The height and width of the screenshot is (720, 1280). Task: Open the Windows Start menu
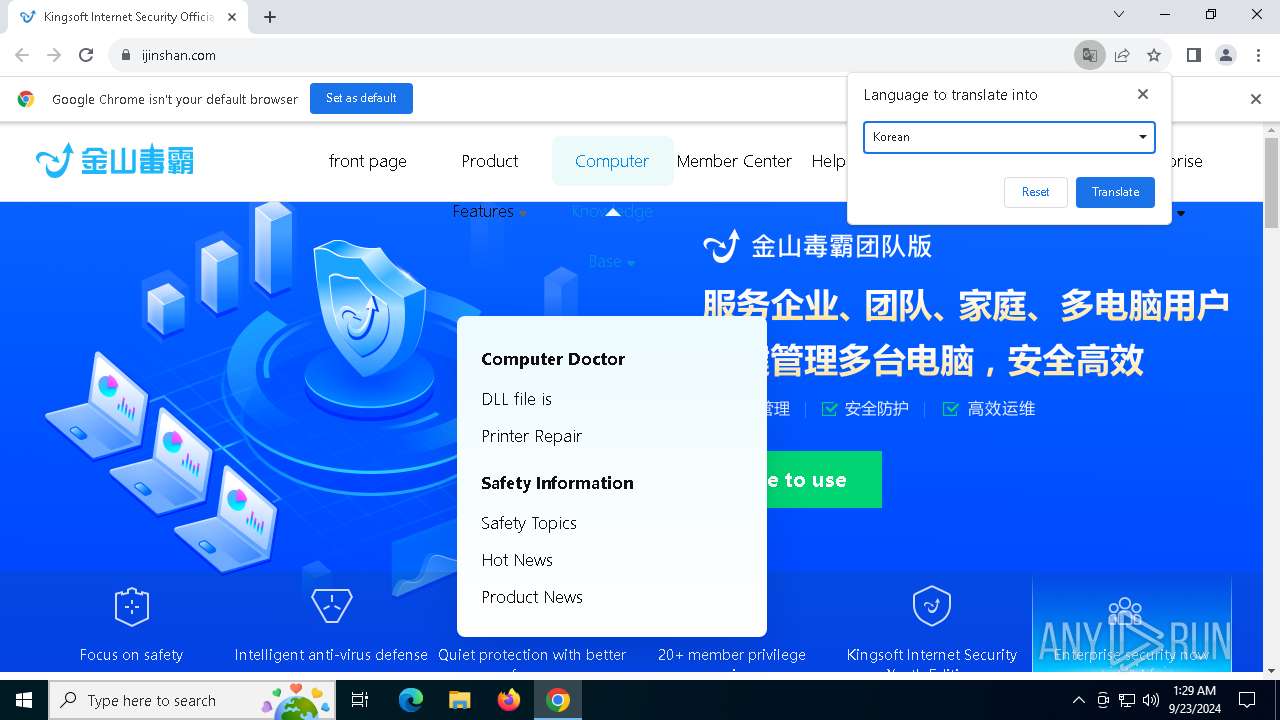[x=24, y=700]
